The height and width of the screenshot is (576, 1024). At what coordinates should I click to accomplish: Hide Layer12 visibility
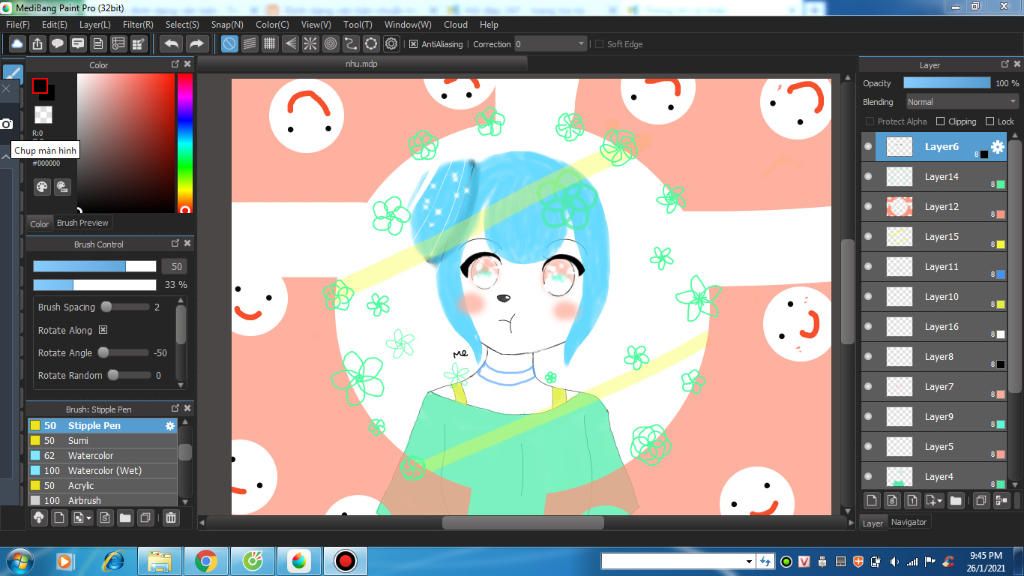point(868,206)
